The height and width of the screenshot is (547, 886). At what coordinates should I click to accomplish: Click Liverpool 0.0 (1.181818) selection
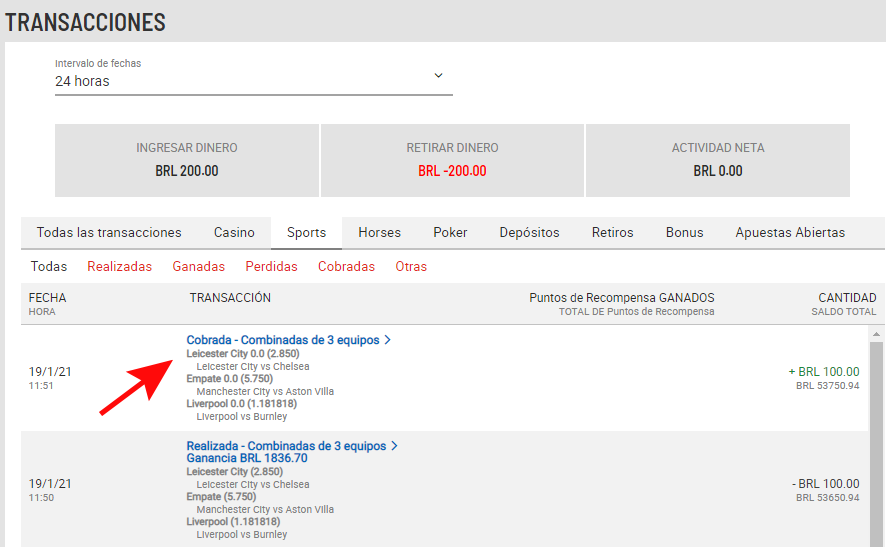[241, 403]
